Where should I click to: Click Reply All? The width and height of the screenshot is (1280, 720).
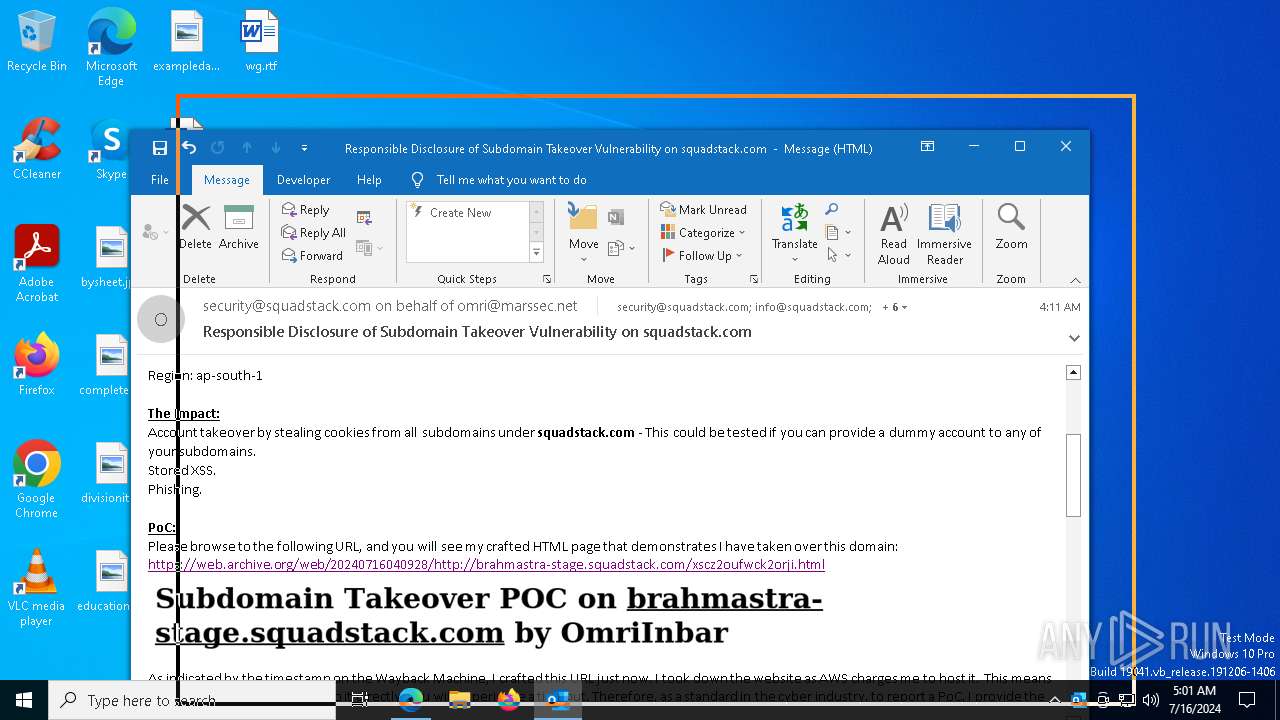pyautogui.click(x=314, y=233)
